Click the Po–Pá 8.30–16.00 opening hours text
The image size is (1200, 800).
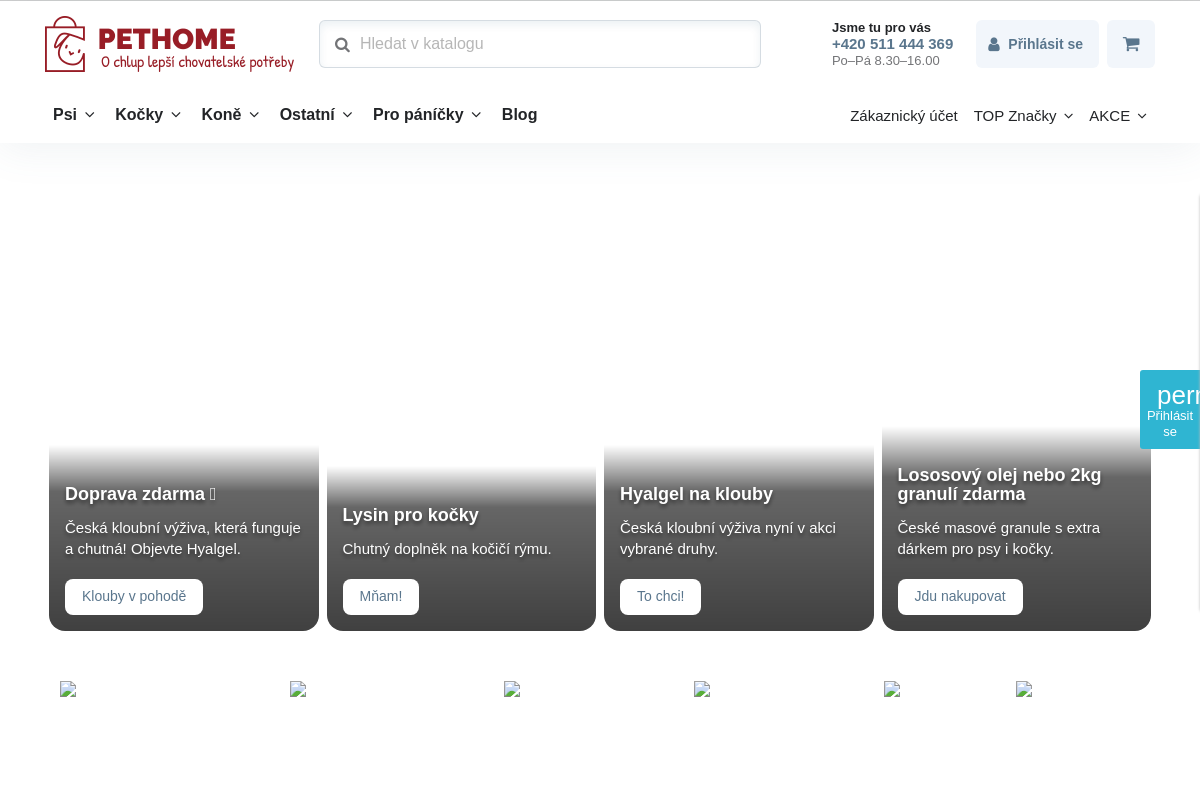pos(886,61)
